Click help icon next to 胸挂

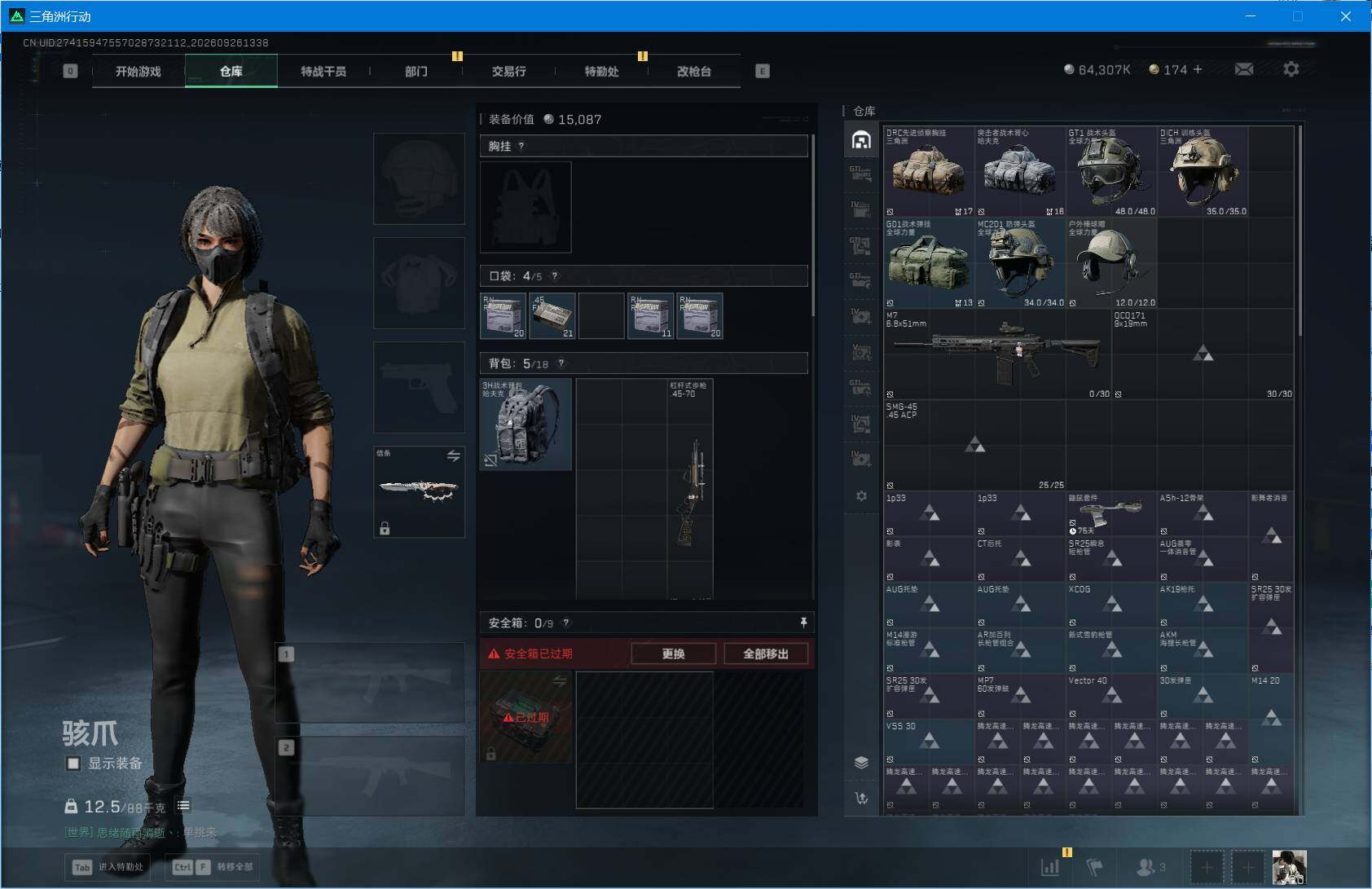point(521,146)
